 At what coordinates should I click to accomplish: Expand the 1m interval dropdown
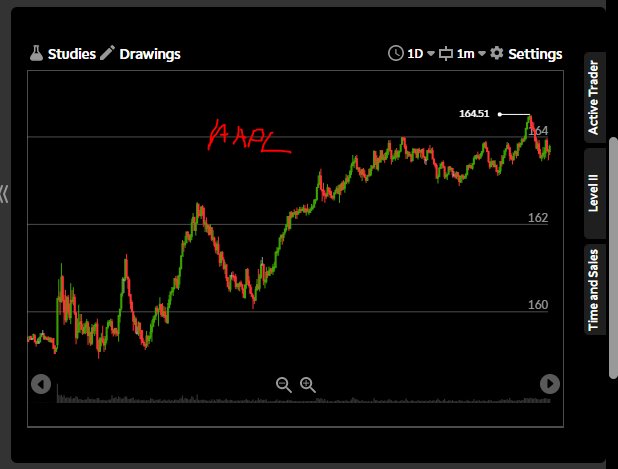(482, 54)
